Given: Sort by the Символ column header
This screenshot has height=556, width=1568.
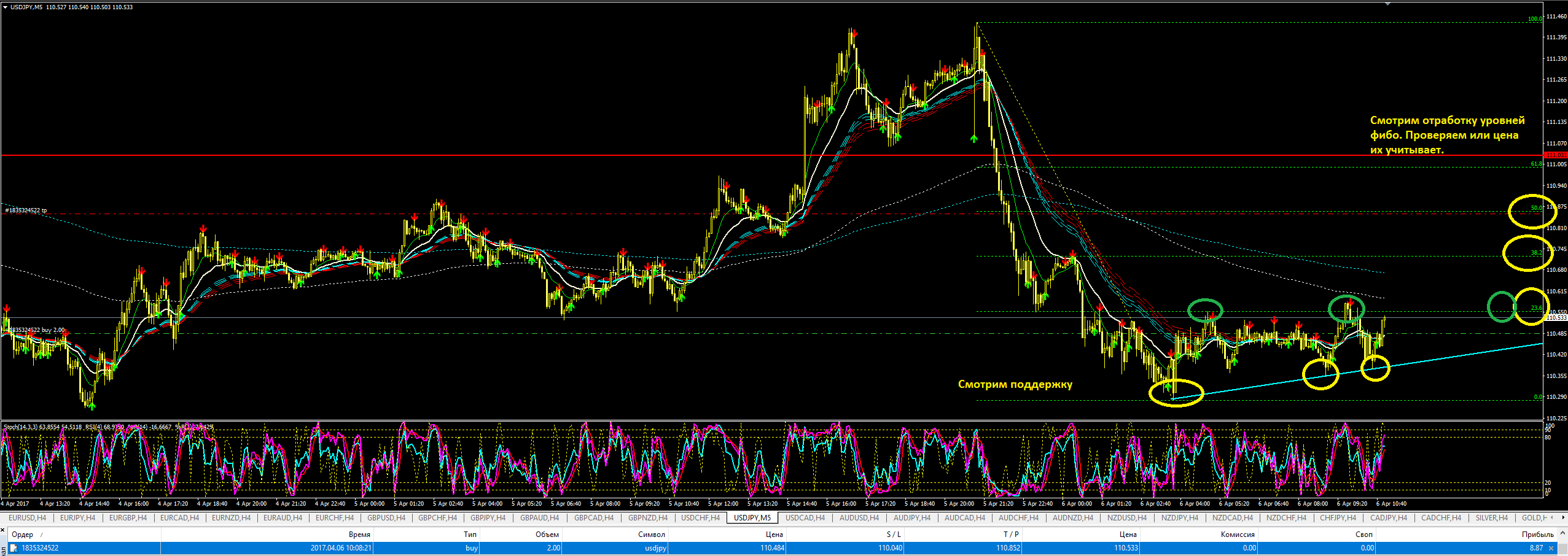Looking at the screenshot, I should pos(651,535).
